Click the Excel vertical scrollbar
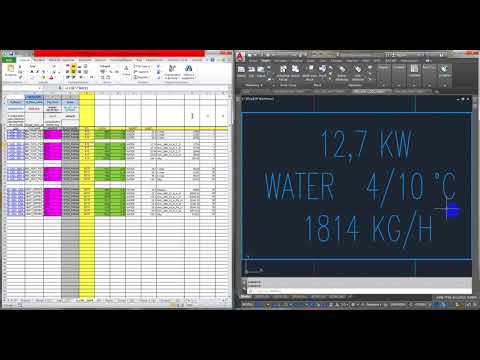 tap(230, 197)
